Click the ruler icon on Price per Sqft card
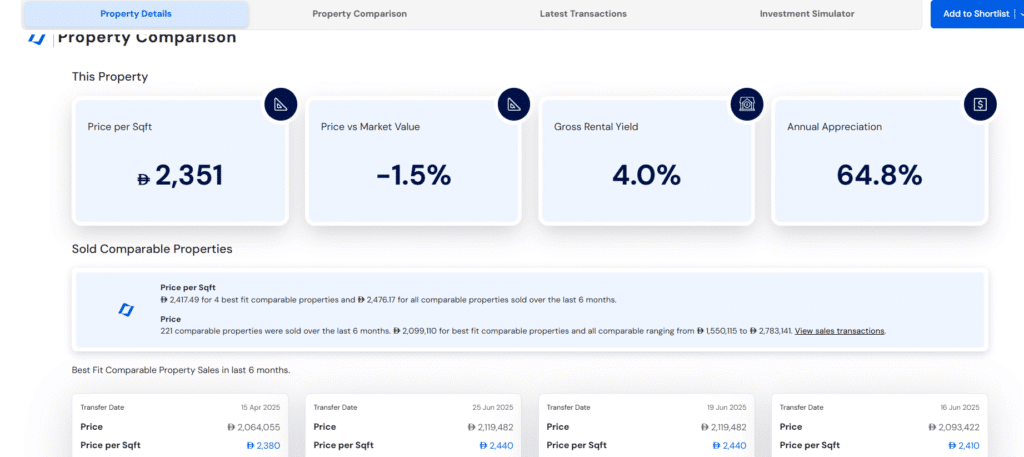The width and height of the screenshot is (1024, 457). pos(281,104)
